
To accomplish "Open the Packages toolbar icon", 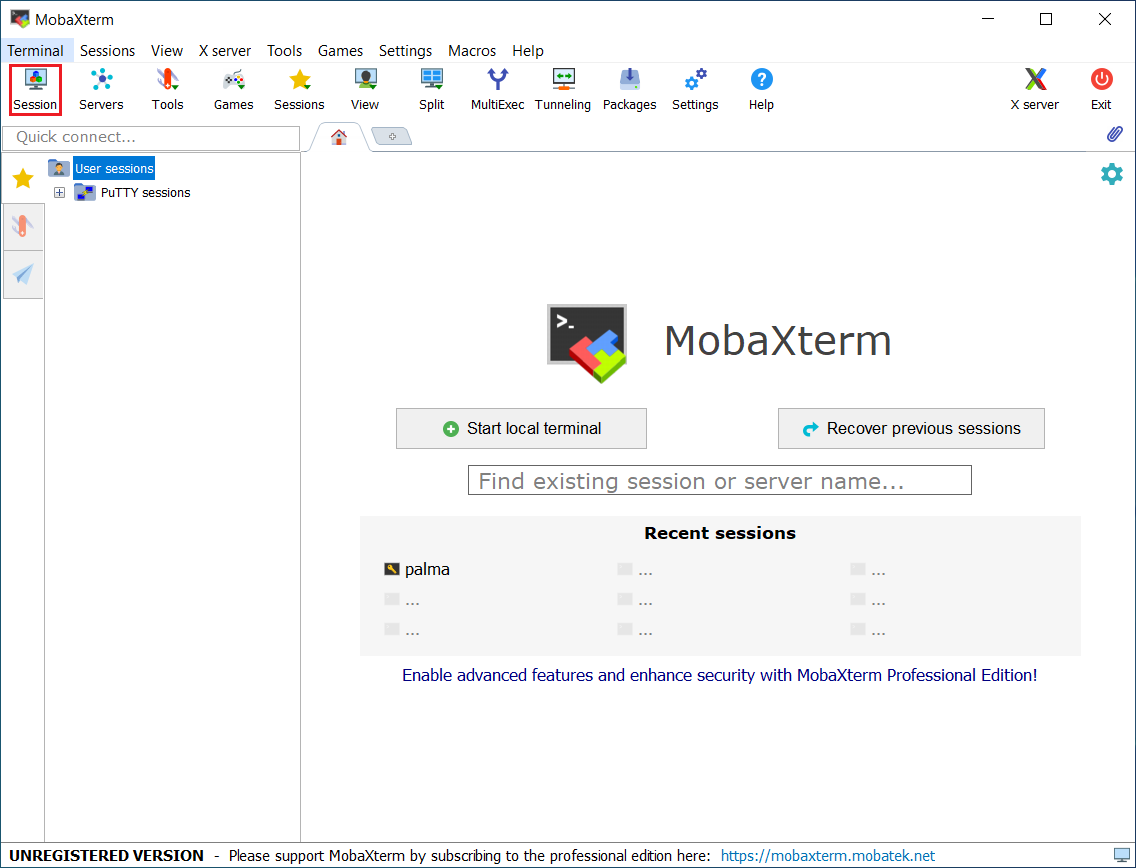I will (629, 90).
